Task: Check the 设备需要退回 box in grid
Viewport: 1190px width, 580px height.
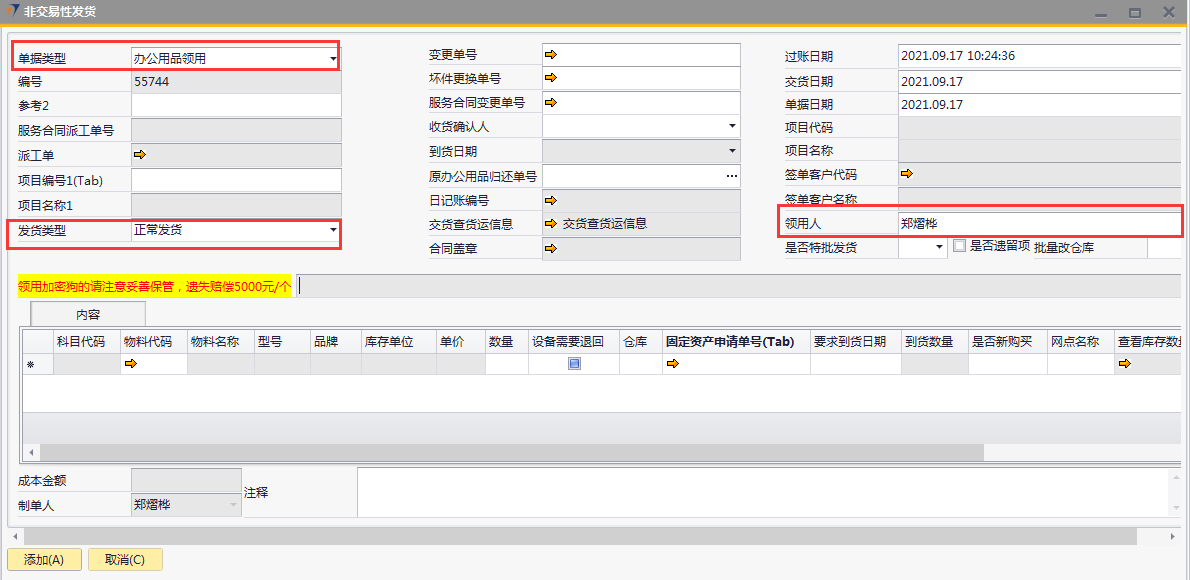Action: [574, 364]
